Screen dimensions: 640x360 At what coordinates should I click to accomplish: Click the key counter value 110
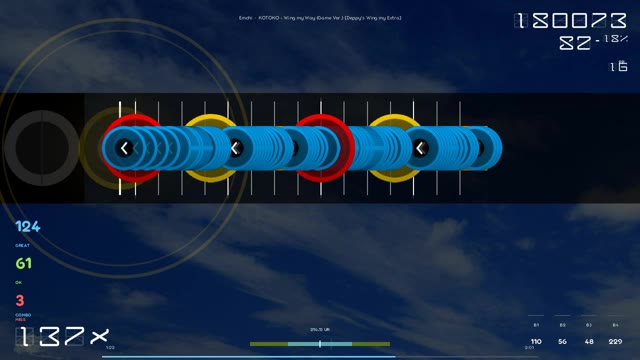pos(536,342)
